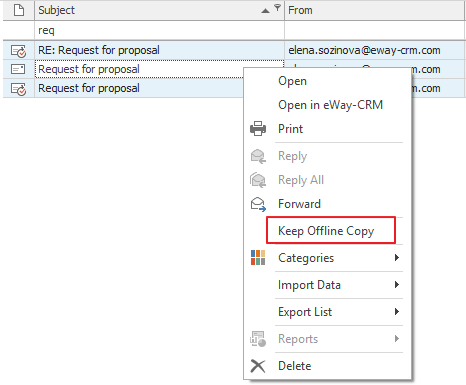
Task: Click the email icon beside RE: Request for proposal
Action: pos(18,51)
